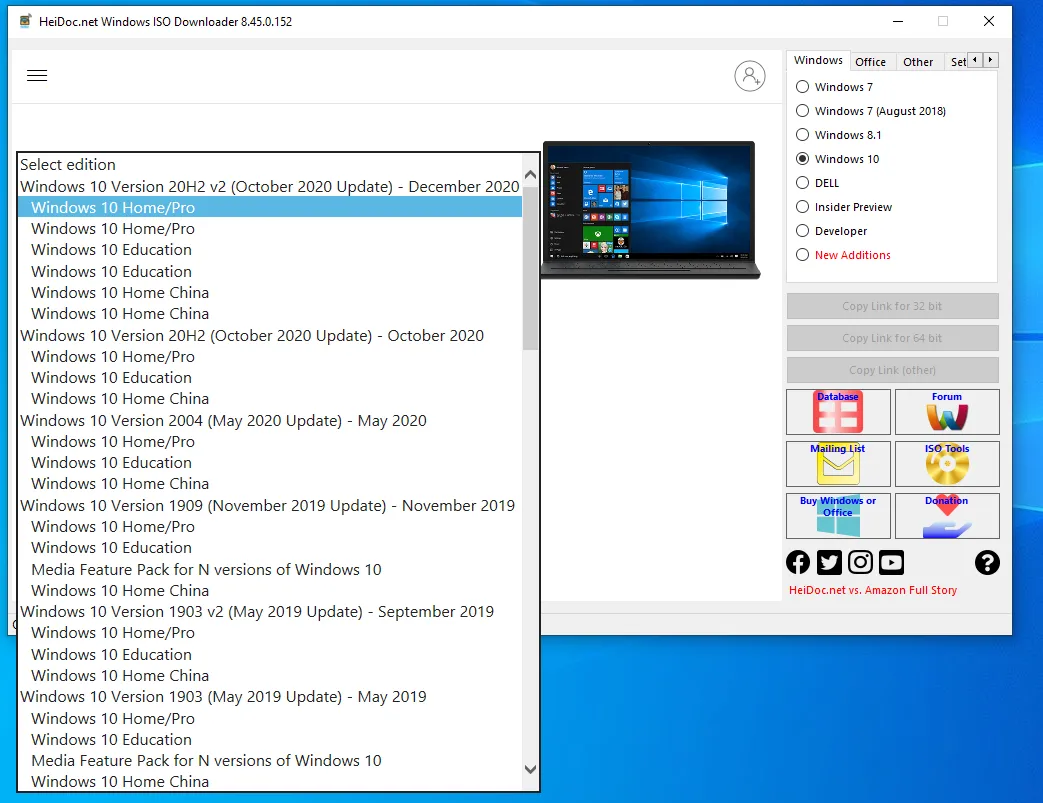Select Version 2004 May 2020 header
Screen dimensions: 1043x803
(270, 420)
